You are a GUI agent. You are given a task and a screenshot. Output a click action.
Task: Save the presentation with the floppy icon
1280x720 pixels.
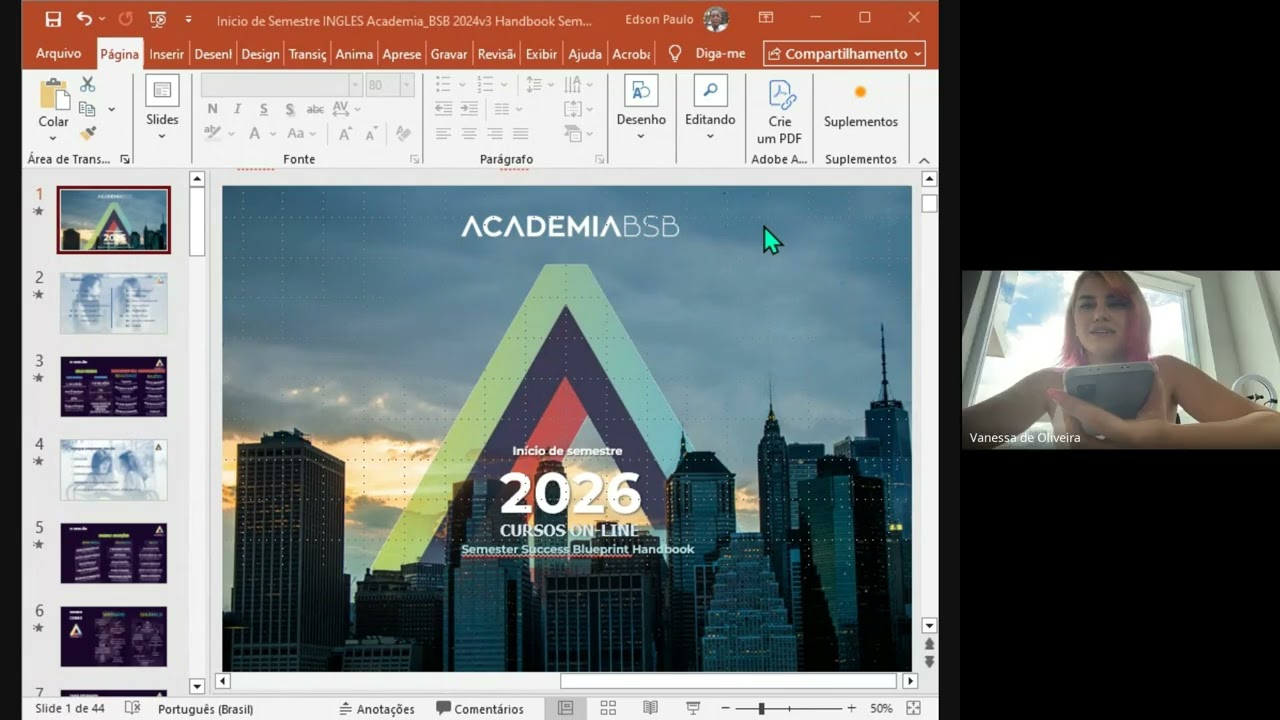(x=53, y=19)
